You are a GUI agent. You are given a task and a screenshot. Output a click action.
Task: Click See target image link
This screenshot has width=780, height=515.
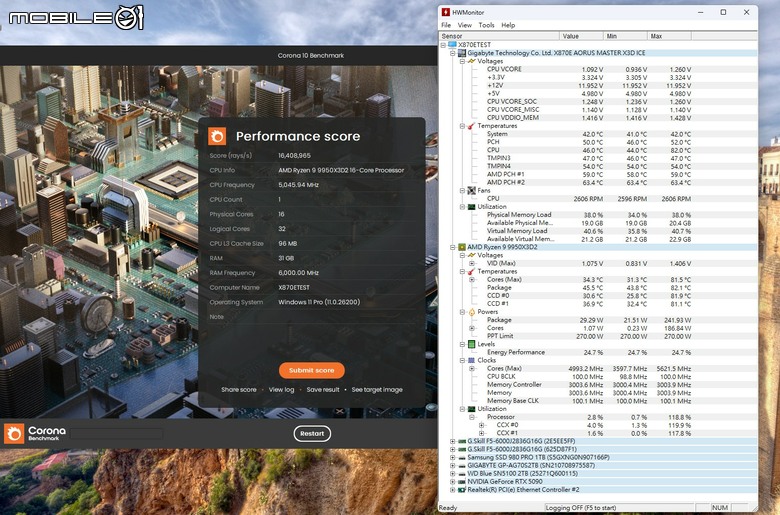pos(377,390)
